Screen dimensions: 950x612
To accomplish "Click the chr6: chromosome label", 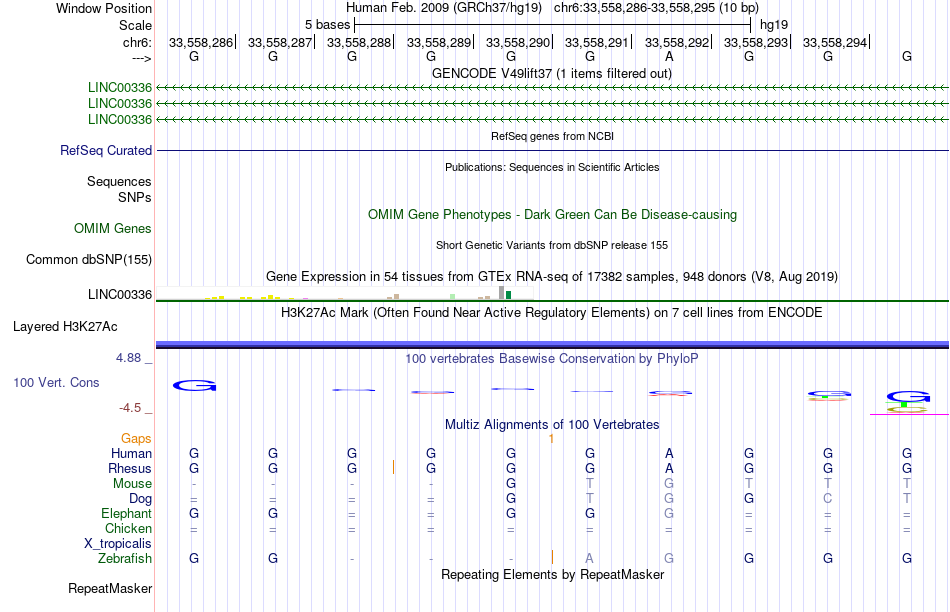I will [137, 42].
